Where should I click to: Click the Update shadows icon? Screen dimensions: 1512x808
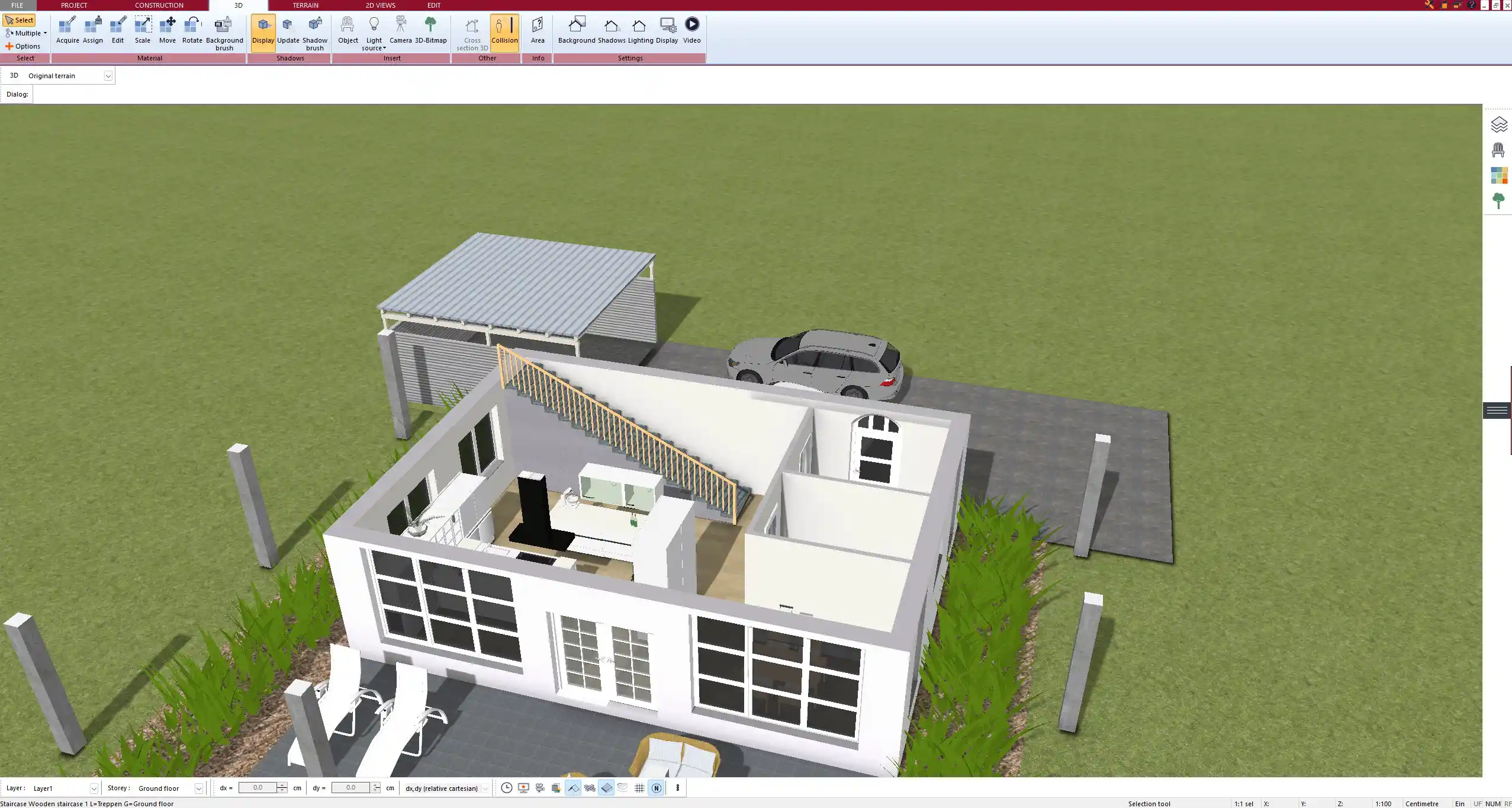coord(288,30)
